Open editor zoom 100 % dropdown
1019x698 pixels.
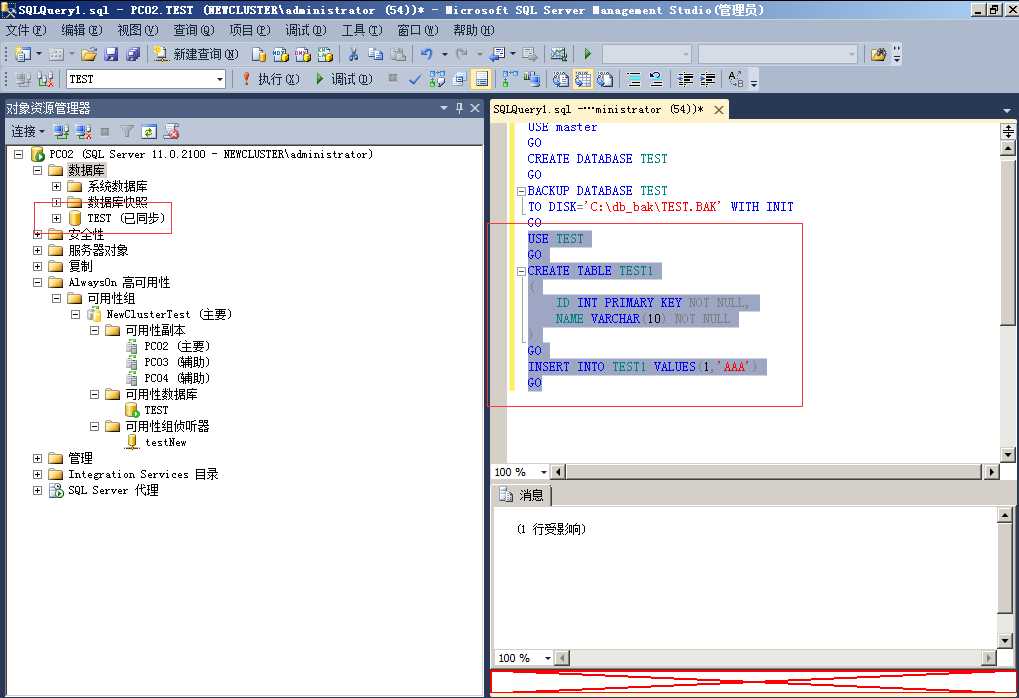point(544,472)
